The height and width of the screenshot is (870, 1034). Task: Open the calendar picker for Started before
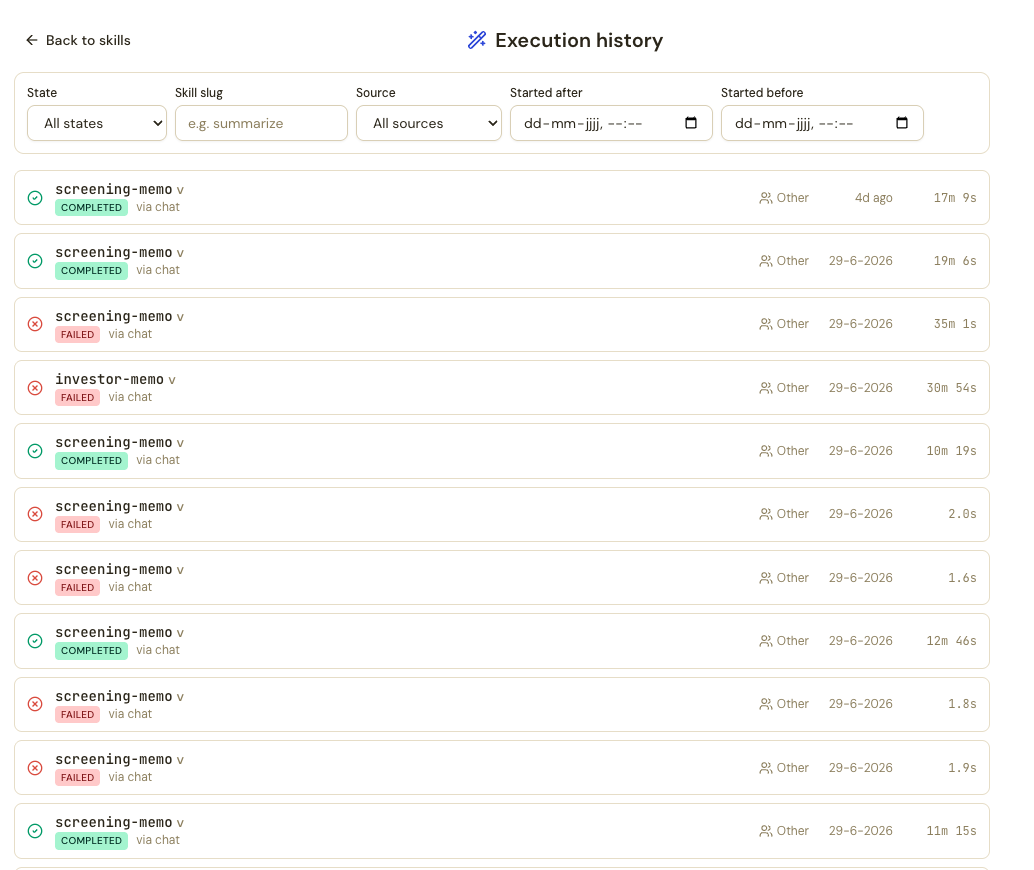click(x=902, y=123)
